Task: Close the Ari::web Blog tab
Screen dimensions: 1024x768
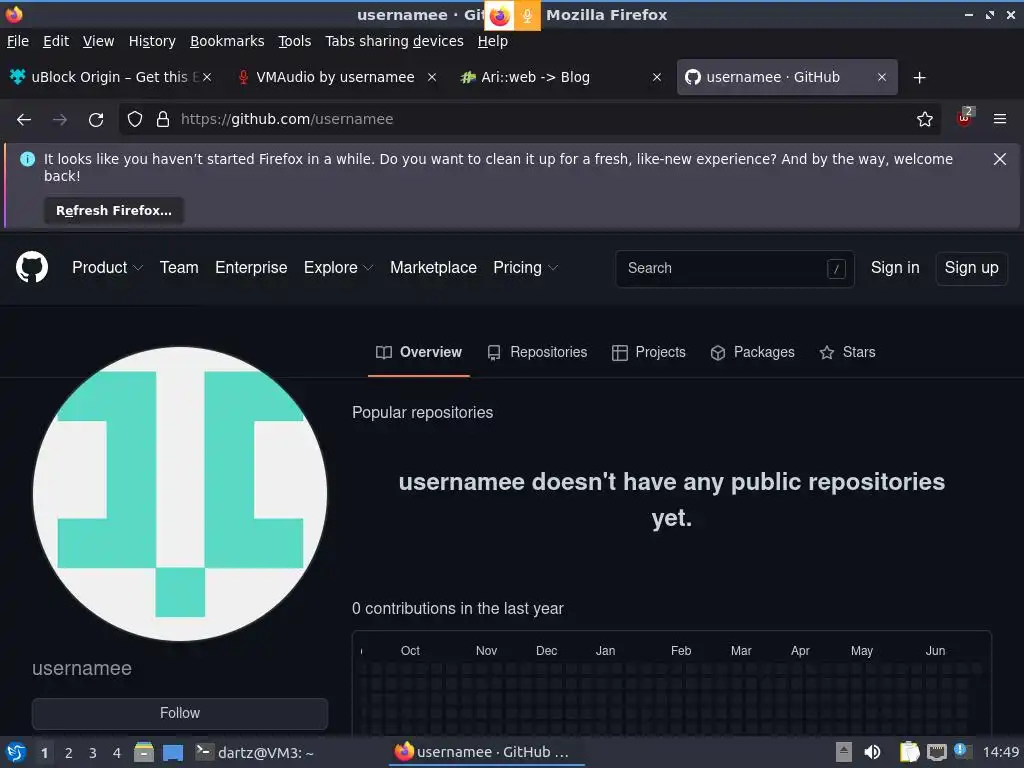Action: (657, 77)
